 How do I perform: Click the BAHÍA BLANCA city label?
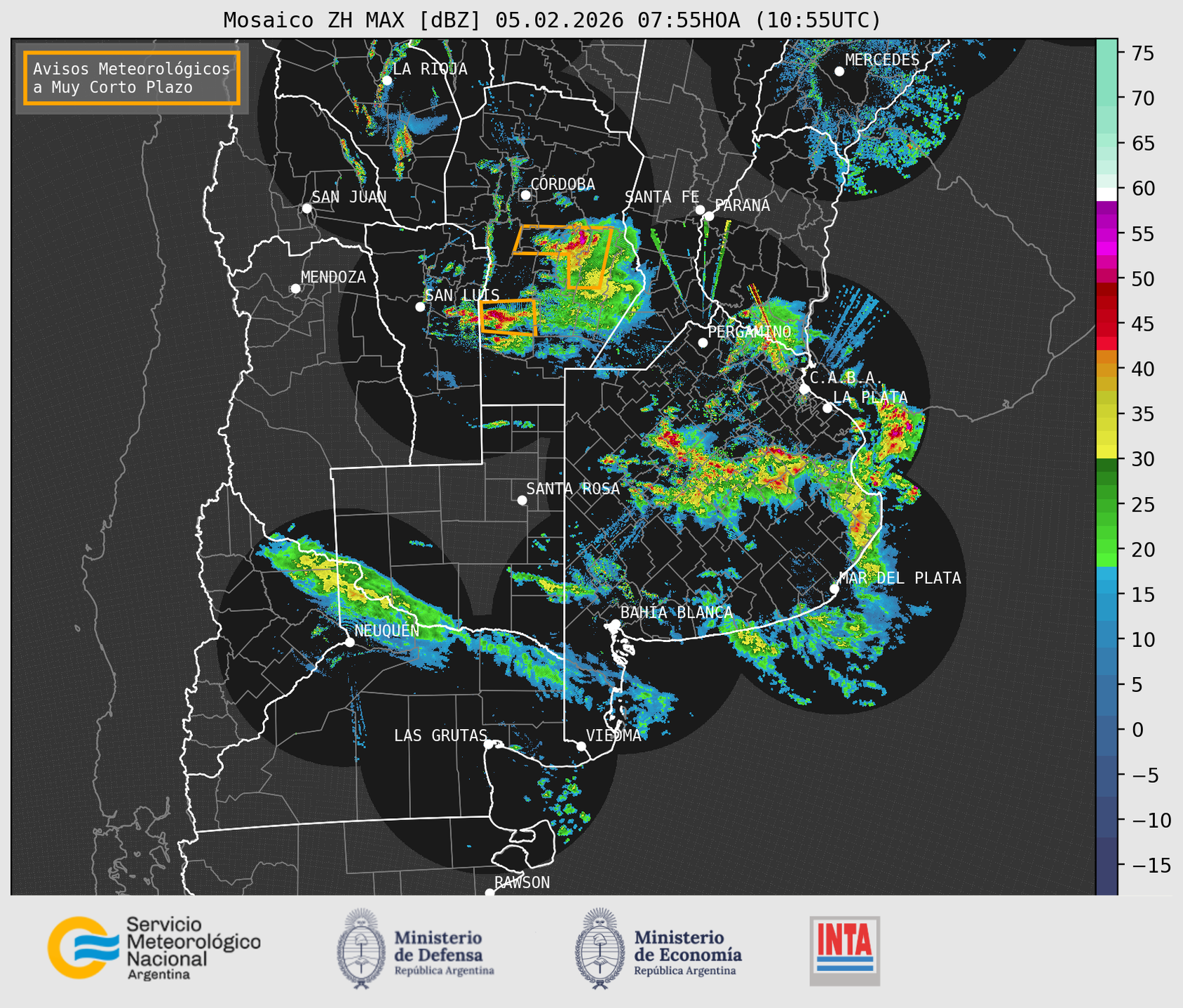(677, 613)
